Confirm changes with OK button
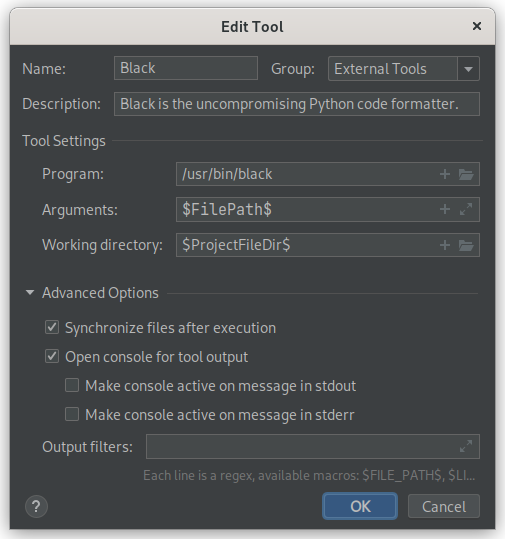 coord(360,506)
